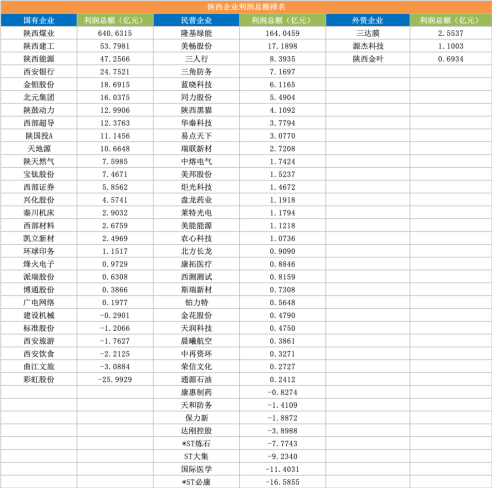Click the 陕西金叶 cell

368,59
